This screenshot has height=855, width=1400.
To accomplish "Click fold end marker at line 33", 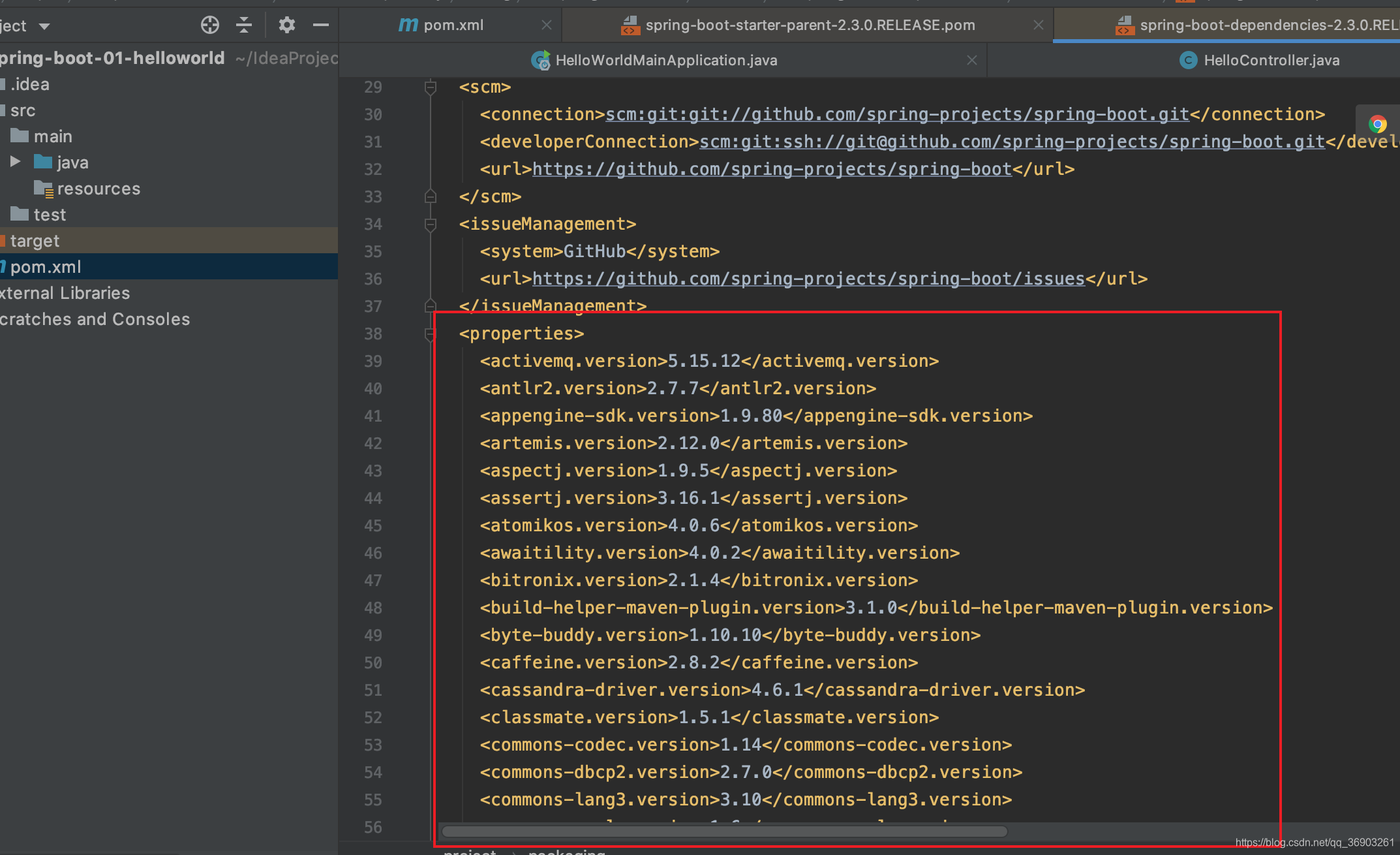I will click(431, 196).
